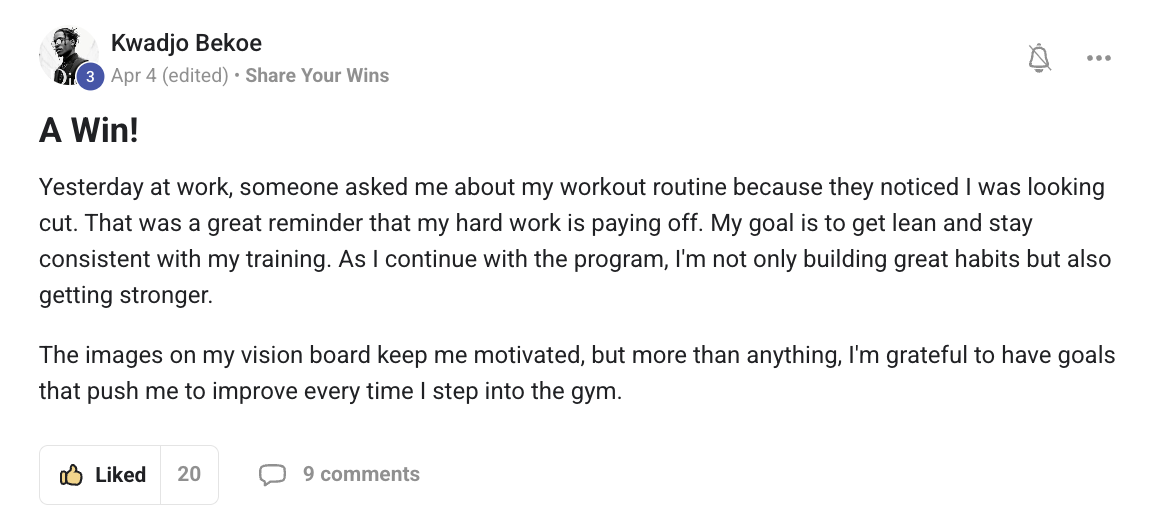
Task: Click the post title A Win!
Action: pos(89,131)
